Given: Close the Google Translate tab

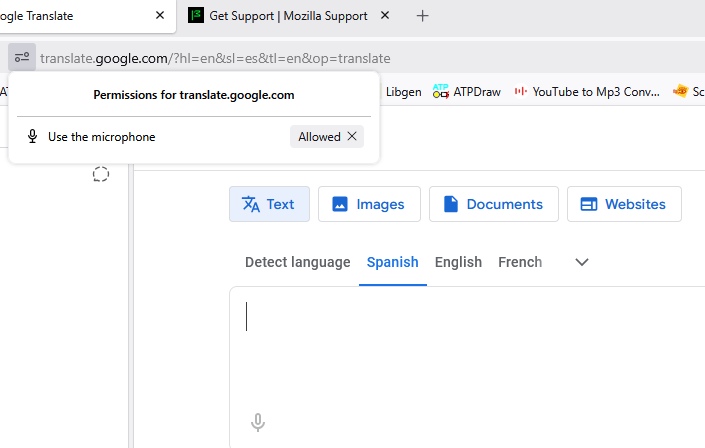Looking at the screenshot, I should [160, 15].
